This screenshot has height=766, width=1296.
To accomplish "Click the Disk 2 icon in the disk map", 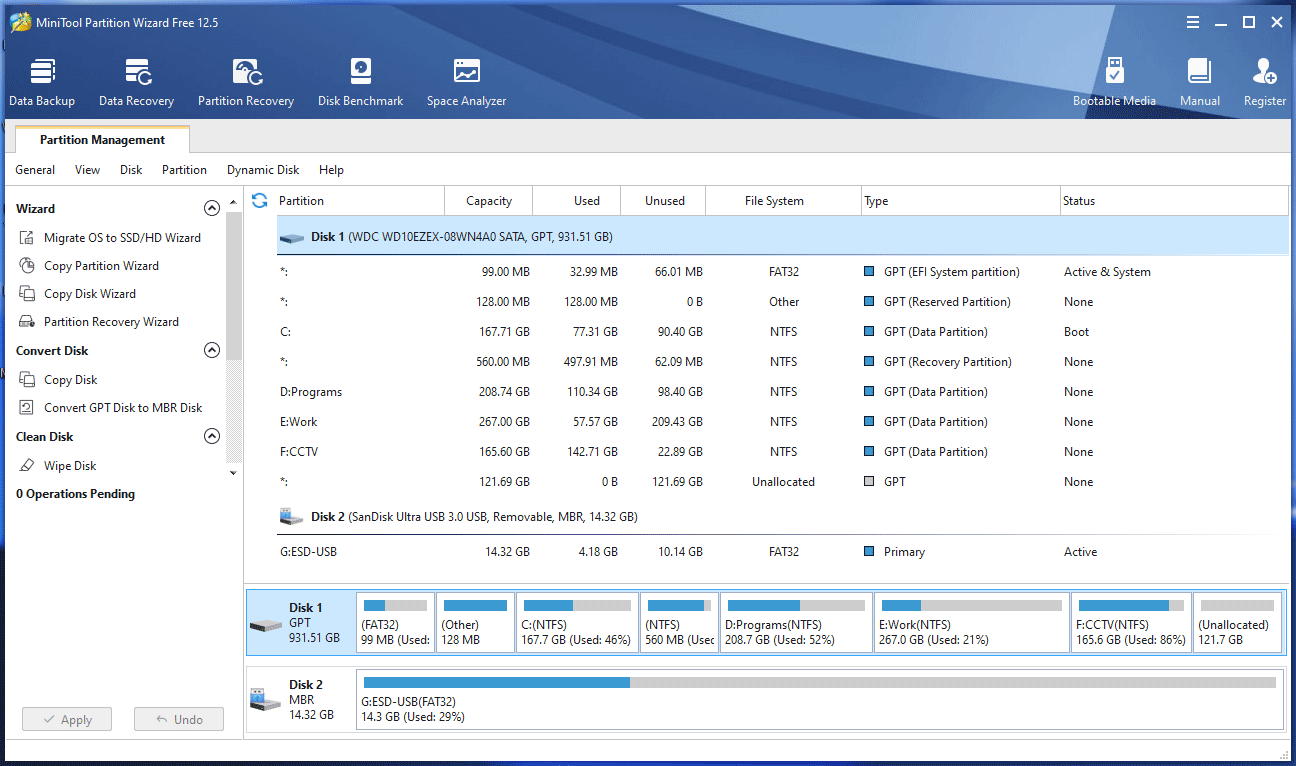I will (x=266, y=699).
